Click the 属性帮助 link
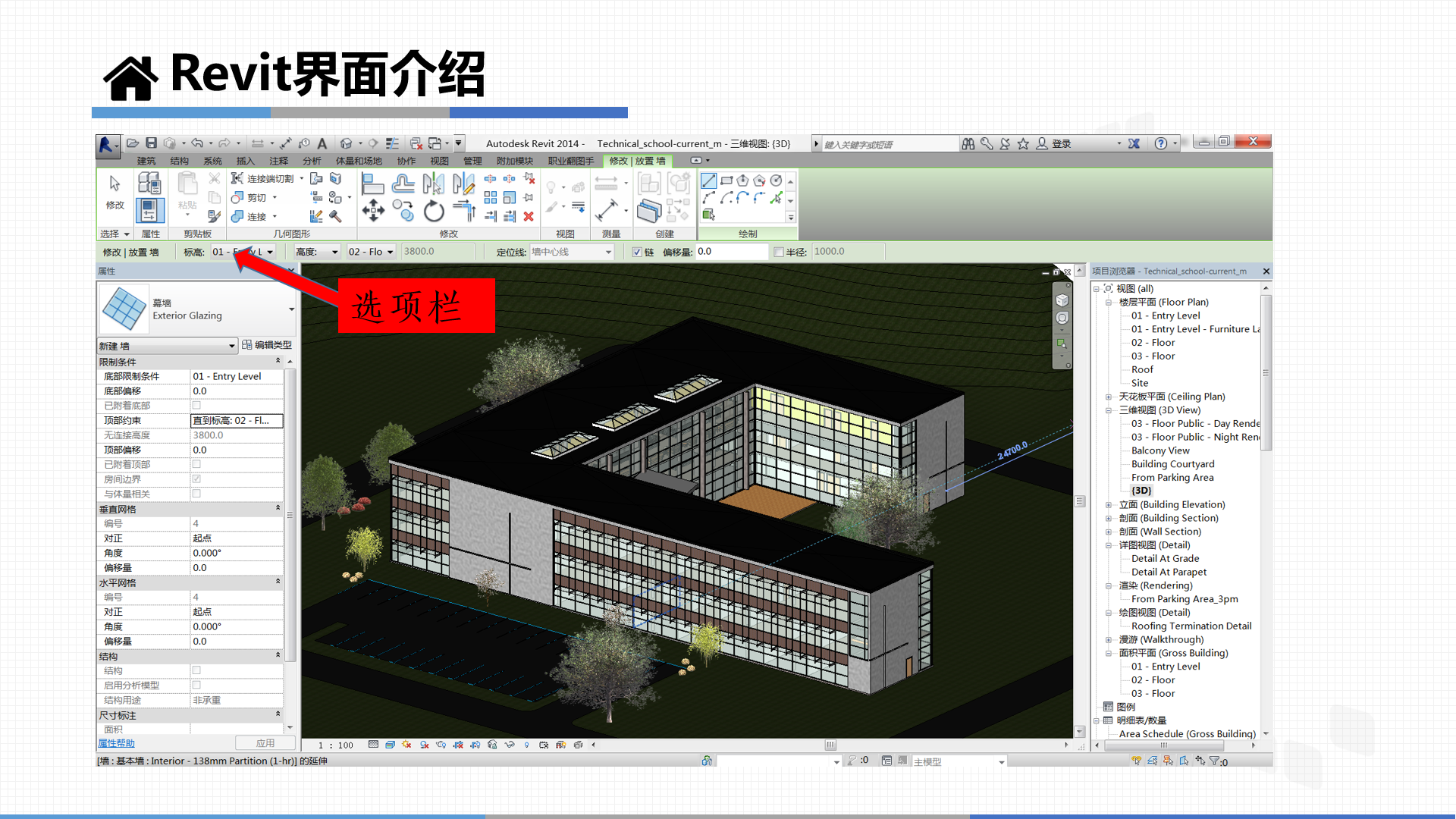The image size is (1456, 819). tap(116, 743)
